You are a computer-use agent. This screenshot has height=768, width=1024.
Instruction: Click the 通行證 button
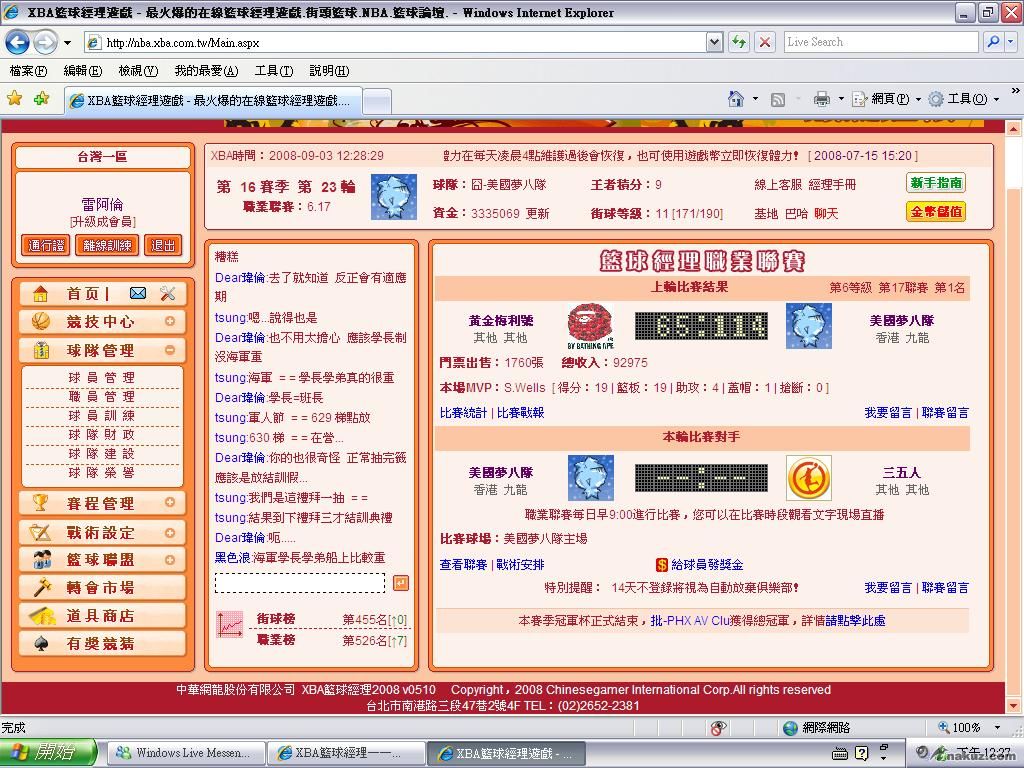[x=46, y=246]
